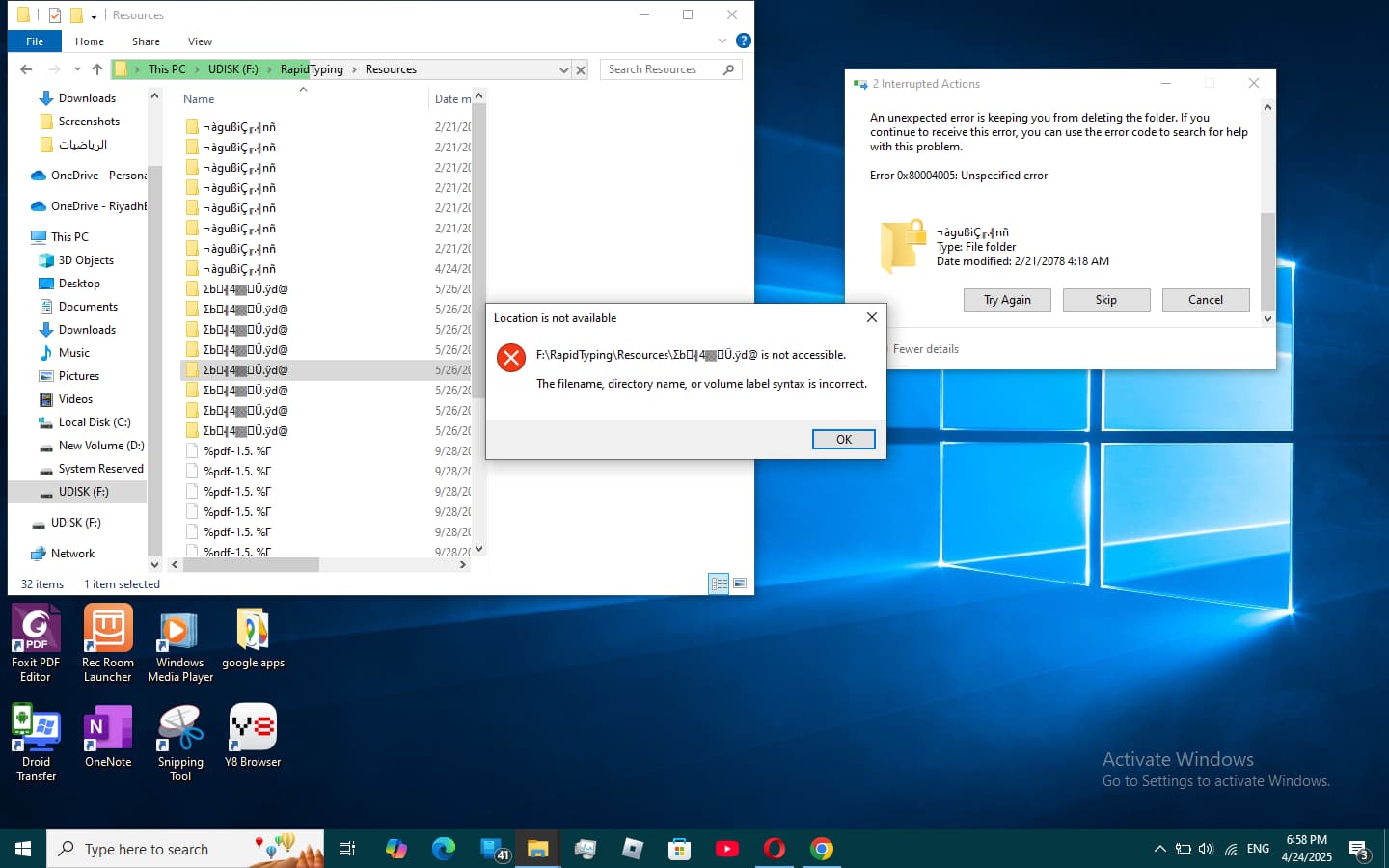
Task: Open recent locations dropdown in Explorer
Action: [x=76, y=69]
